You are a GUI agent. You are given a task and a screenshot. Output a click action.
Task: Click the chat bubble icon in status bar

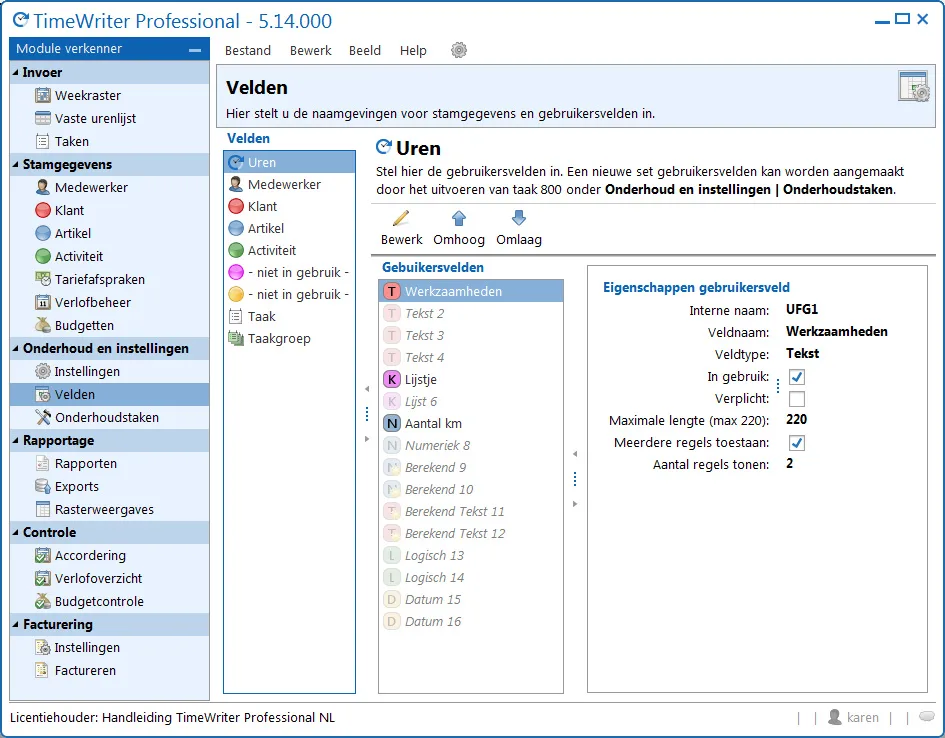tap(926, 716)
